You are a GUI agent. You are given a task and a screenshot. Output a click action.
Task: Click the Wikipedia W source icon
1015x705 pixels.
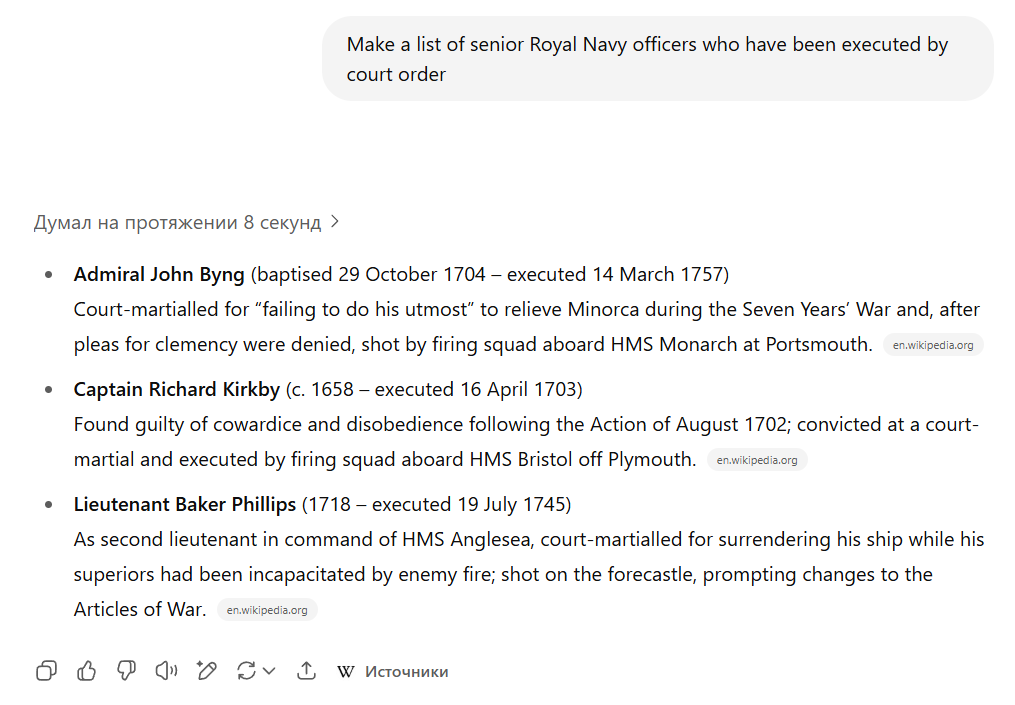[346, 672]
